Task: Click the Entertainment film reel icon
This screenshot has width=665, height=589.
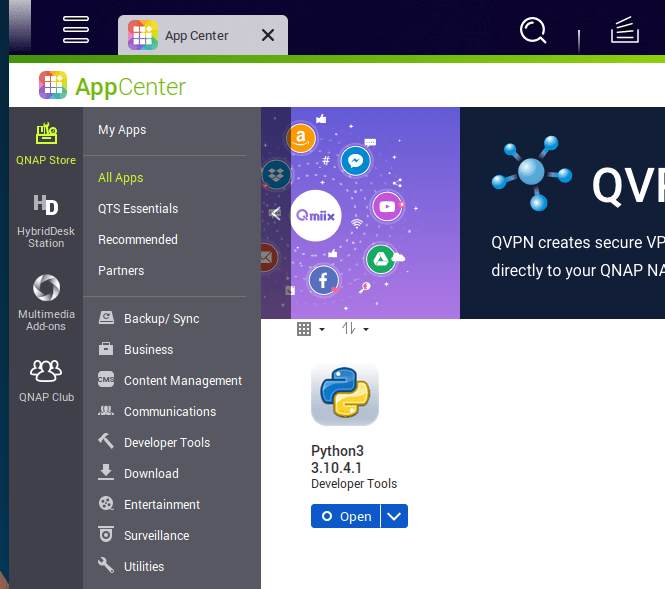Action: point(106,503)
